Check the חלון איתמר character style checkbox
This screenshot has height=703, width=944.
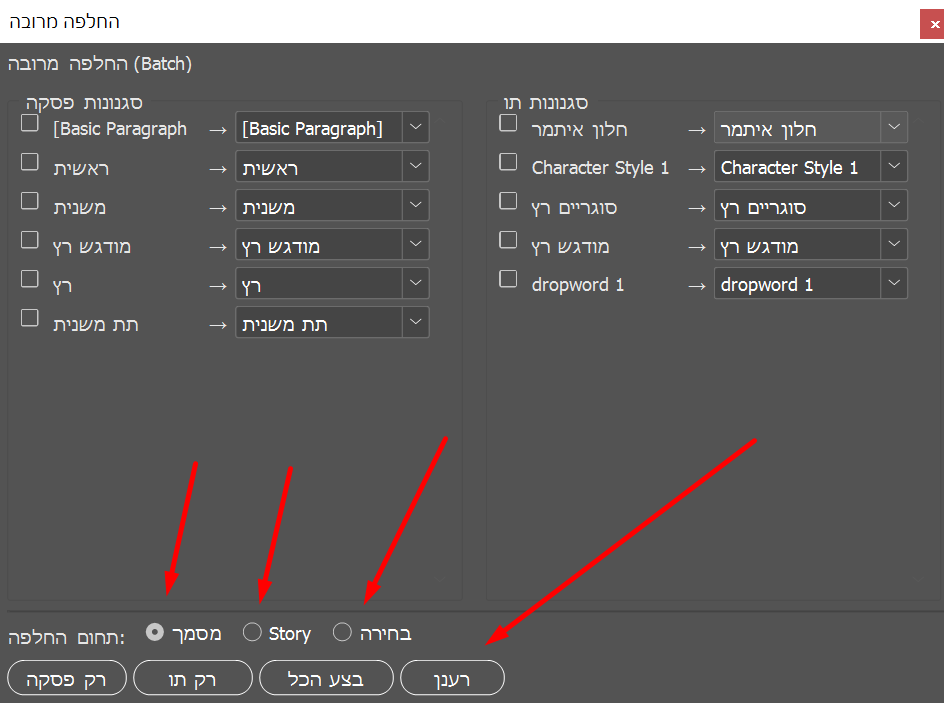click(509, 123)
